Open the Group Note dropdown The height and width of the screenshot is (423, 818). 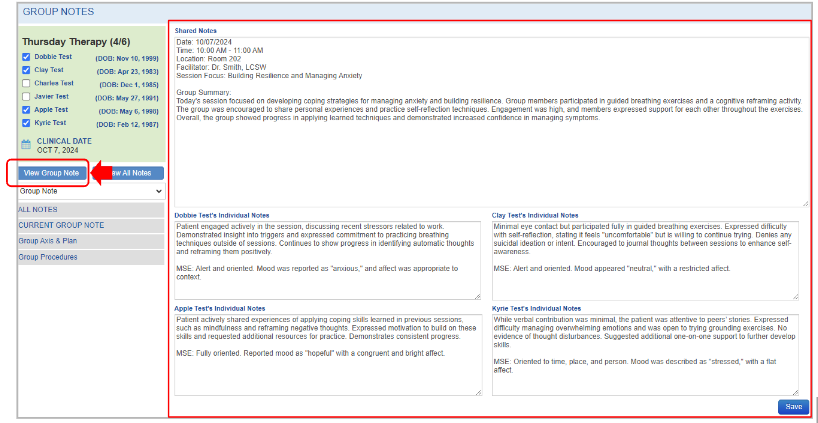pyautogui.click(x=90, y=190)
